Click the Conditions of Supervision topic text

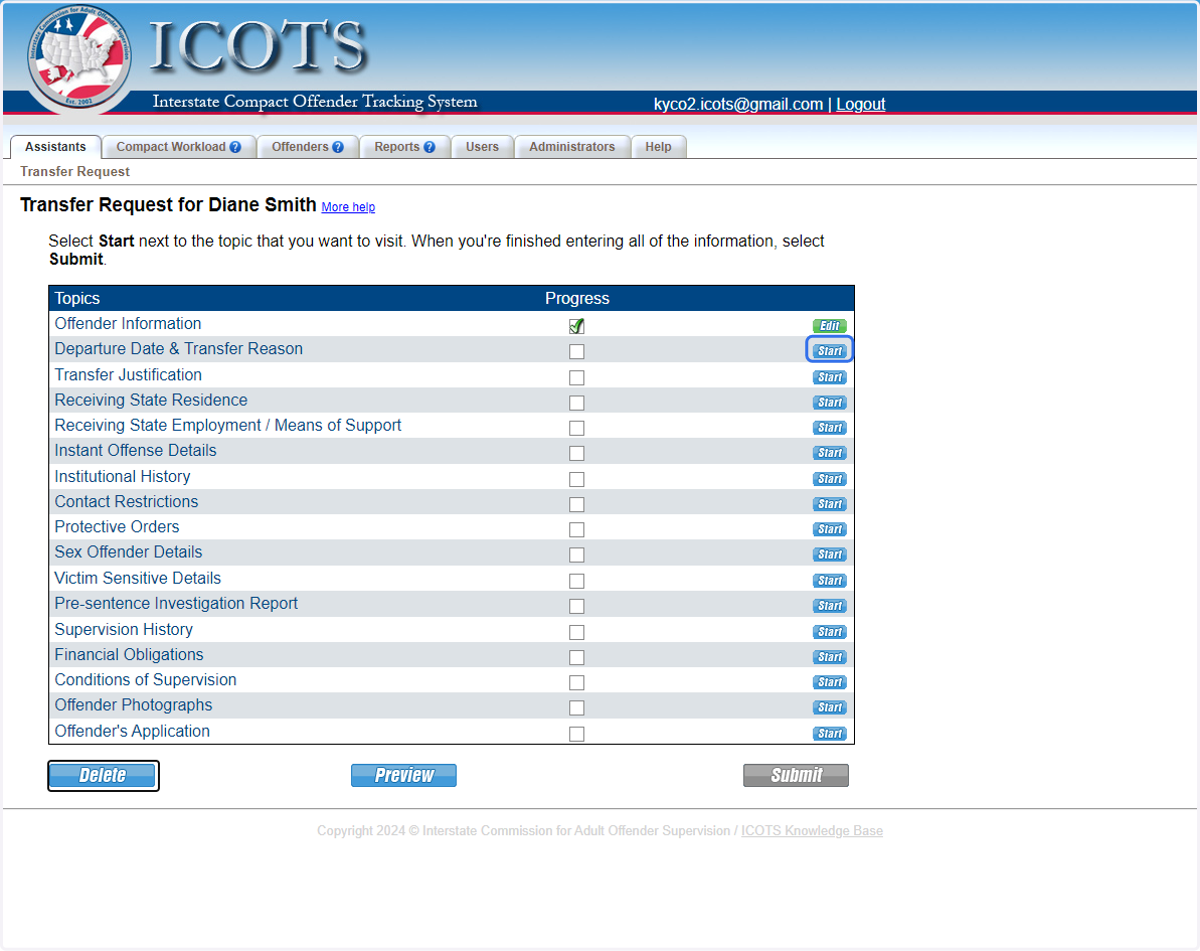click(x=146, y=680)
